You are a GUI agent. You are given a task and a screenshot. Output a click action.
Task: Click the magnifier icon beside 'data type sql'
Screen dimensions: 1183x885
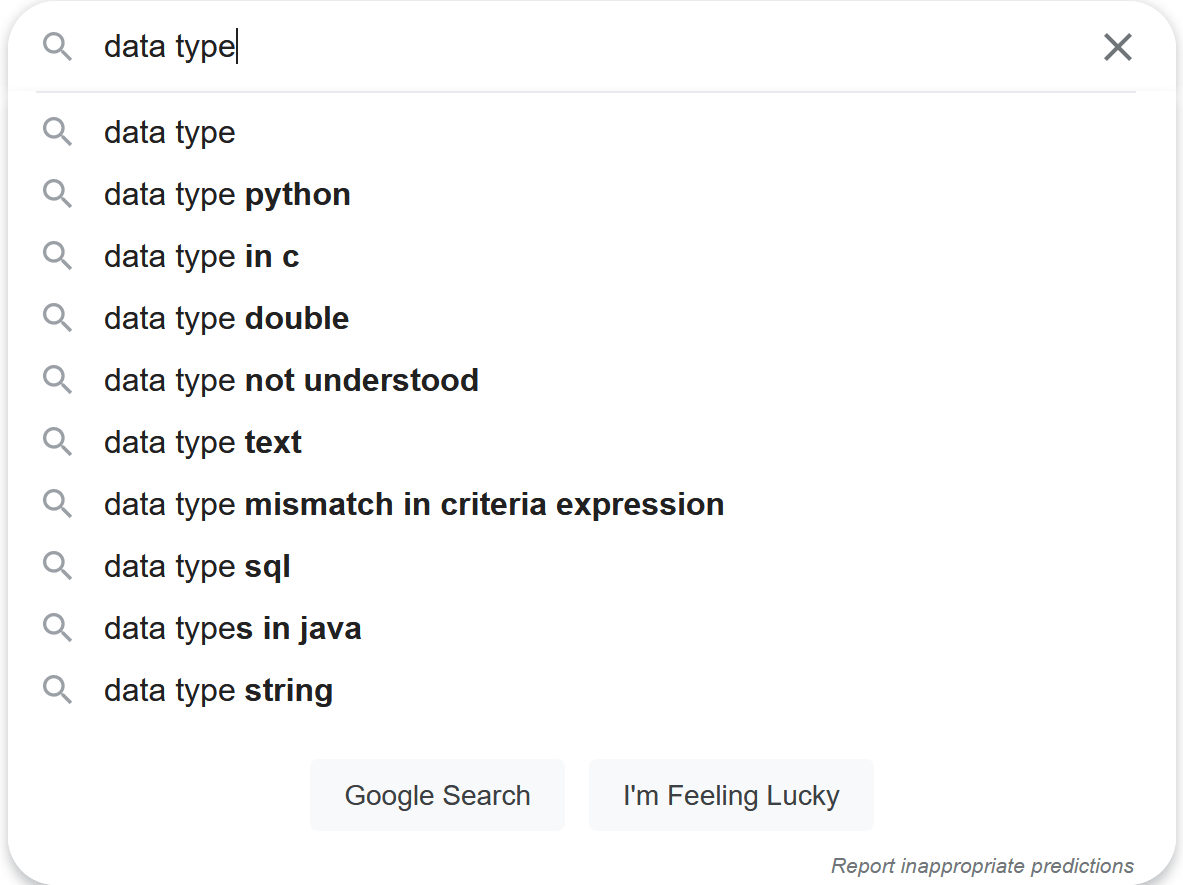click(x=57, y=566)
